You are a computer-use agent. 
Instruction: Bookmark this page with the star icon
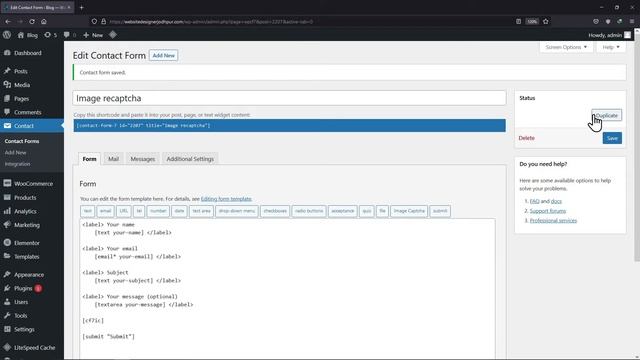(546, 21)
